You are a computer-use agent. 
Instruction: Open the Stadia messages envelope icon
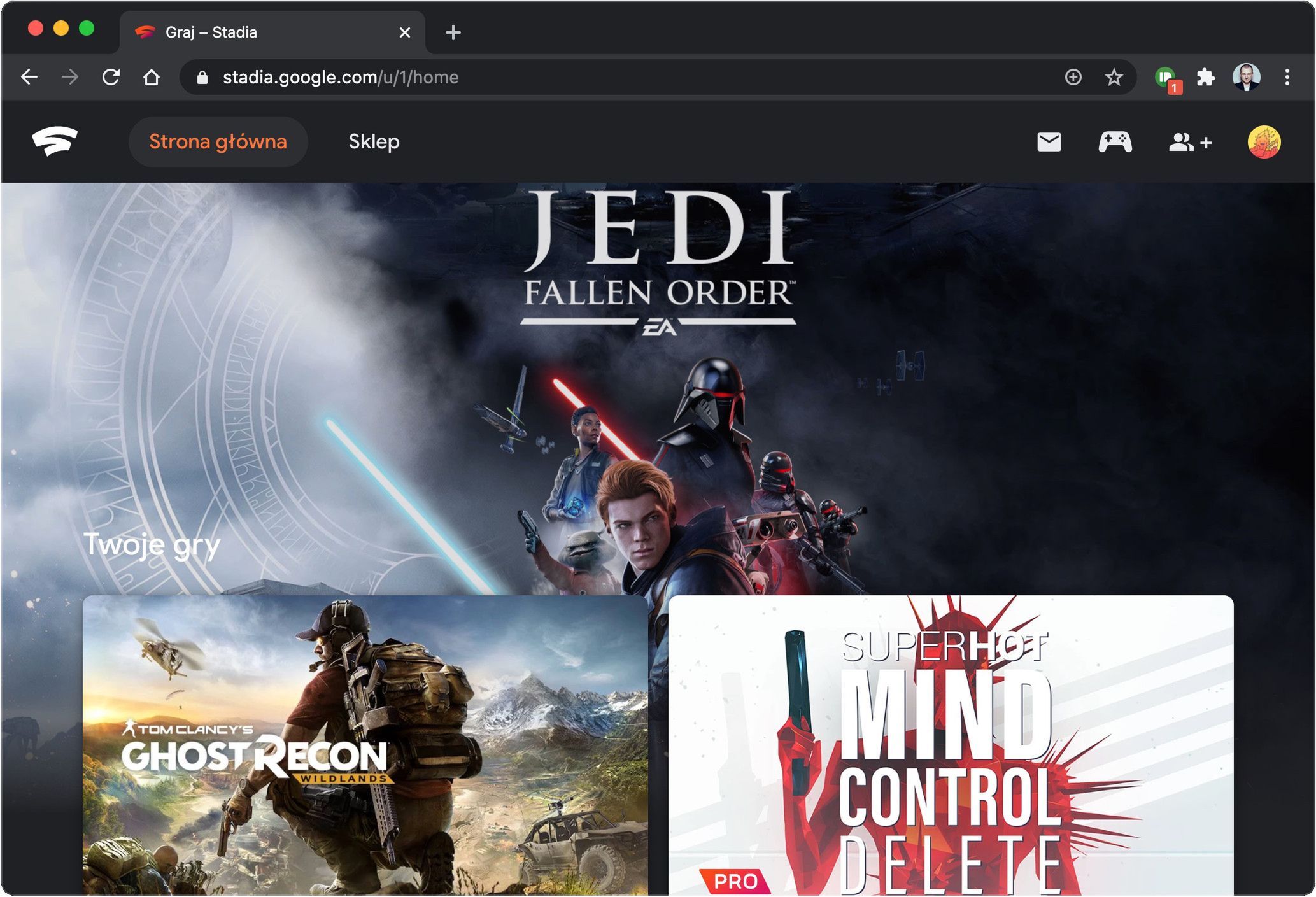1049,142
